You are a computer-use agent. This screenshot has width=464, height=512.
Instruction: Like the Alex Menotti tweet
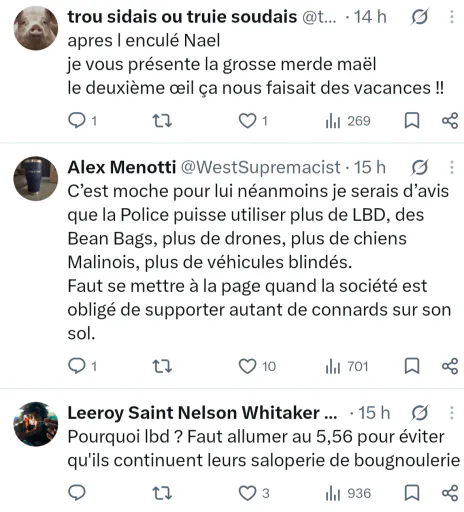(x=247, y=366)
